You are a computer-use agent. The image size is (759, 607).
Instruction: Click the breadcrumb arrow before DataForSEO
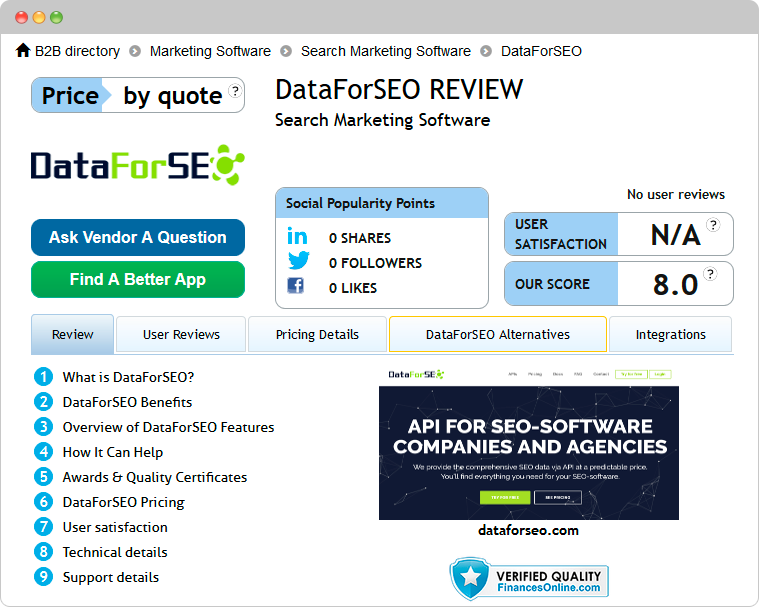(486, 51)
